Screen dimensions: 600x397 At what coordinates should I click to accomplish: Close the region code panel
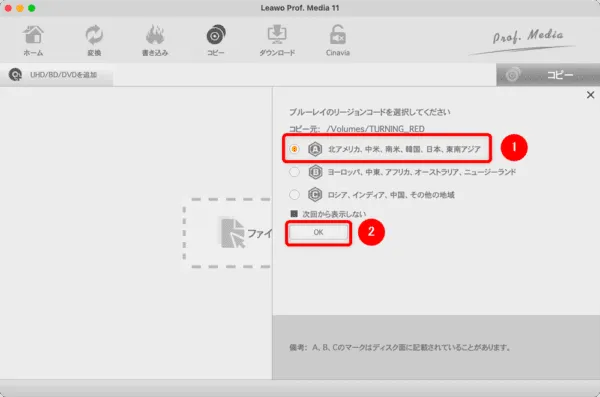pos(590,95)
